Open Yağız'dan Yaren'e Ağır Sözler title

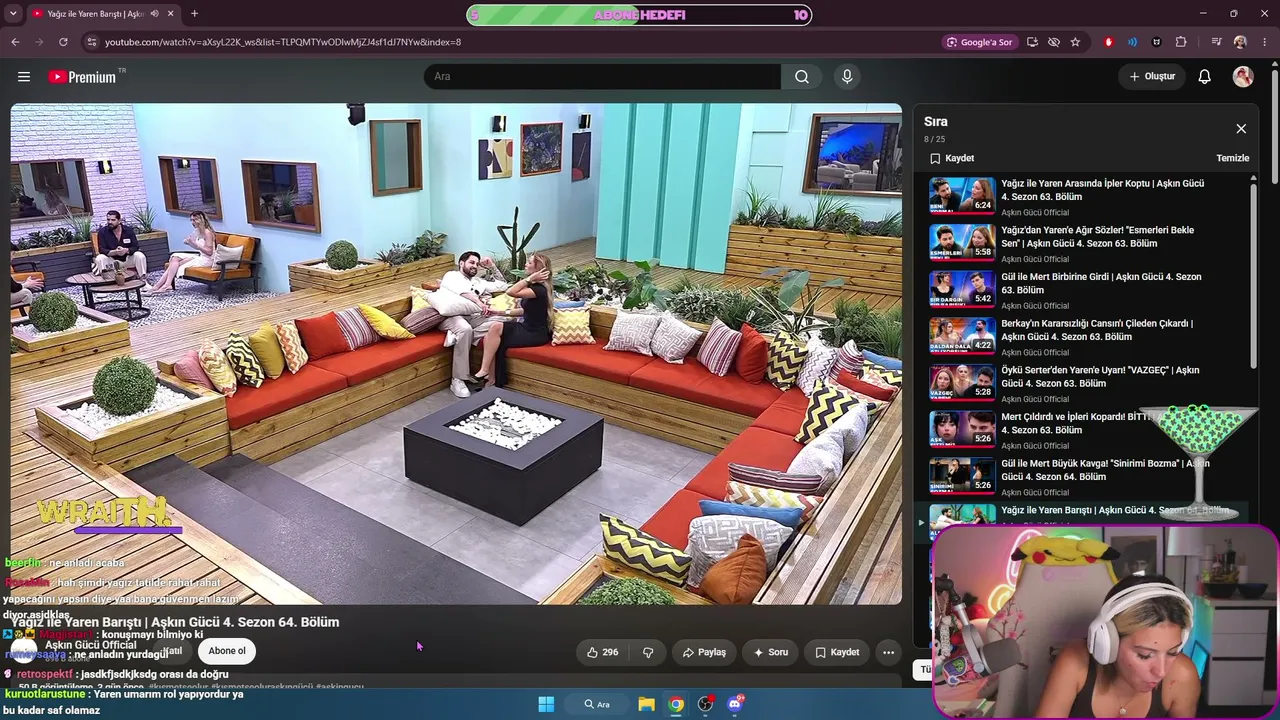click(x=1097, y=237)
